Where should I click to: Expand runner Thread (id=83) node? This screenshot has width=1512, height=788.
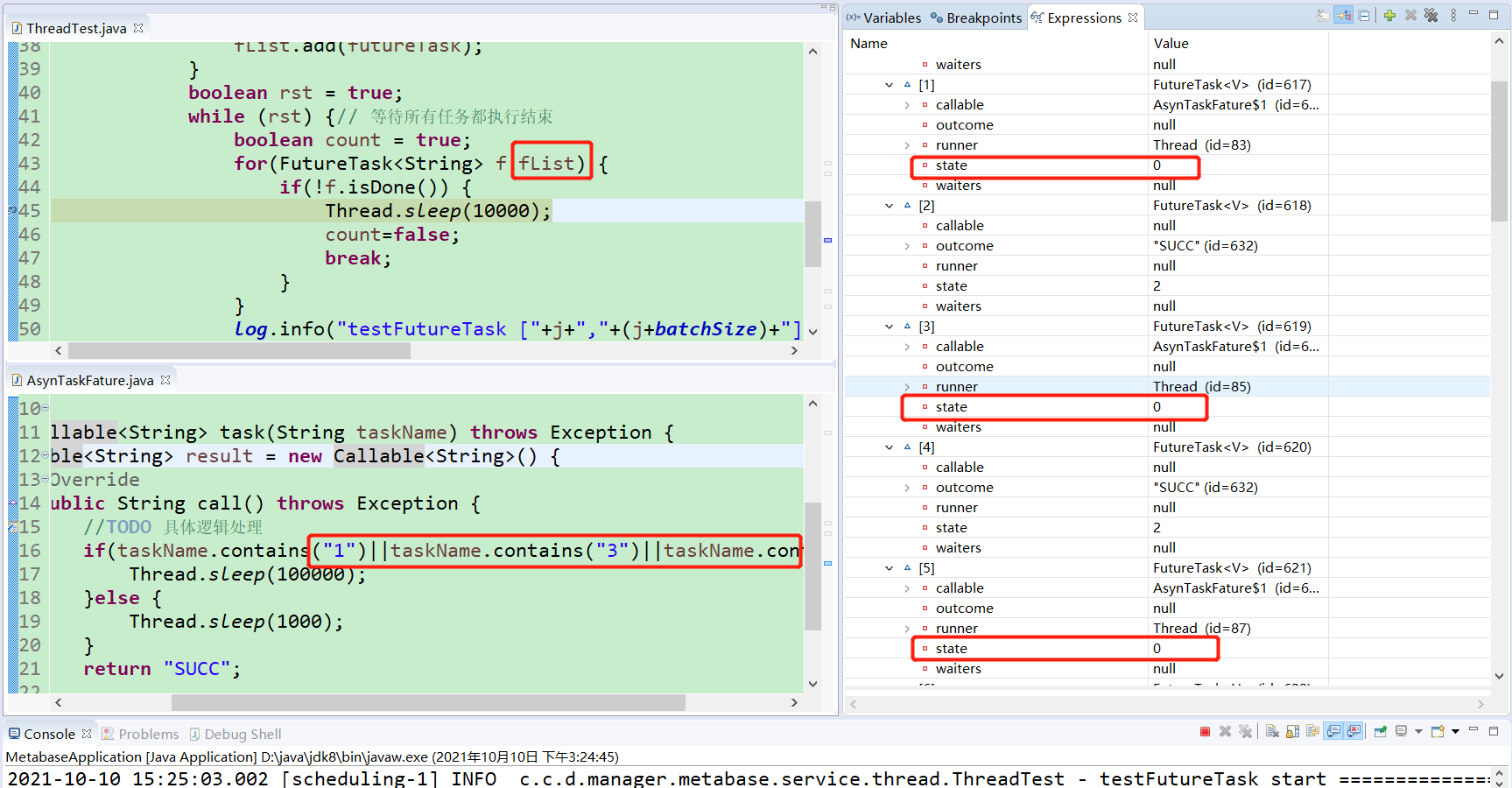907,145
